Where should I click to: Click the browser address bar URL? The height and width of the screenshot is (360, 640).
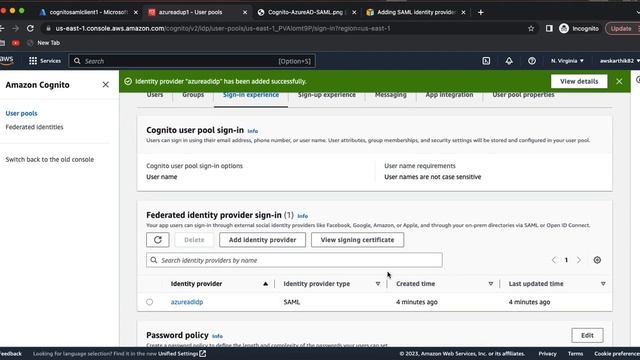click(x=223, y=28)
